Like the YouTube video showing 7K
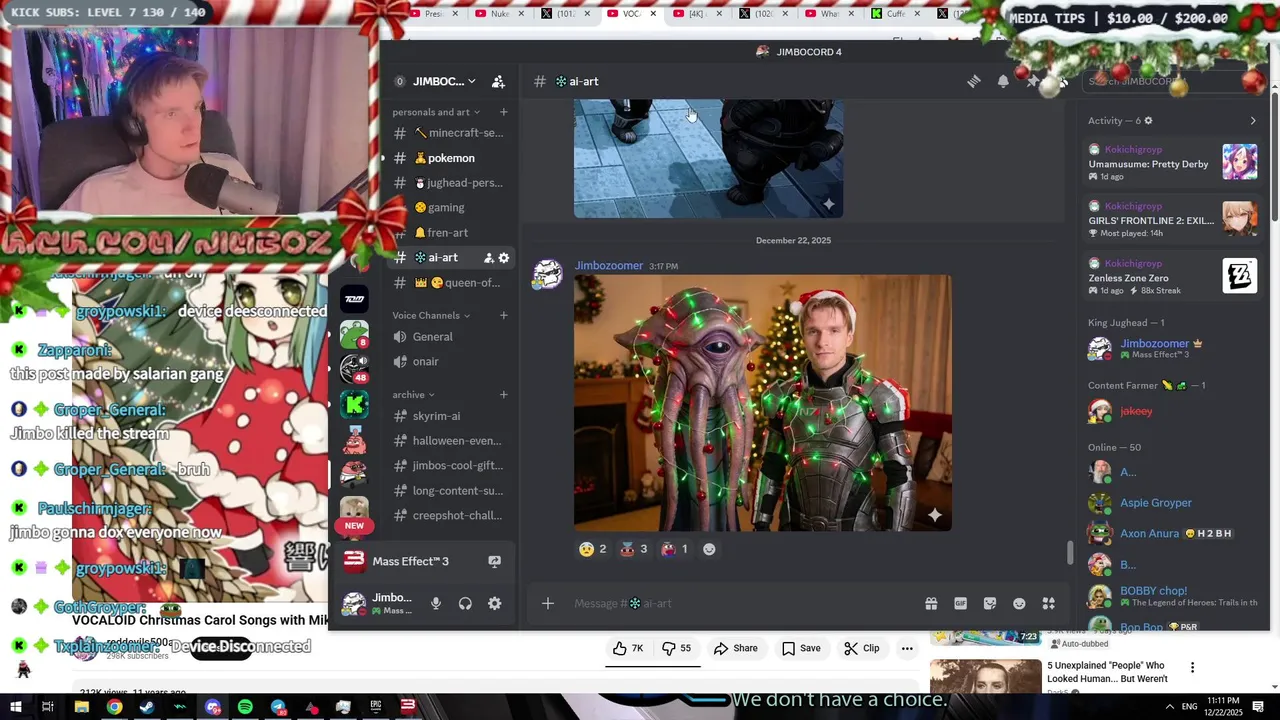Screen dimensions: 1280x720 (x=628, y=648)
